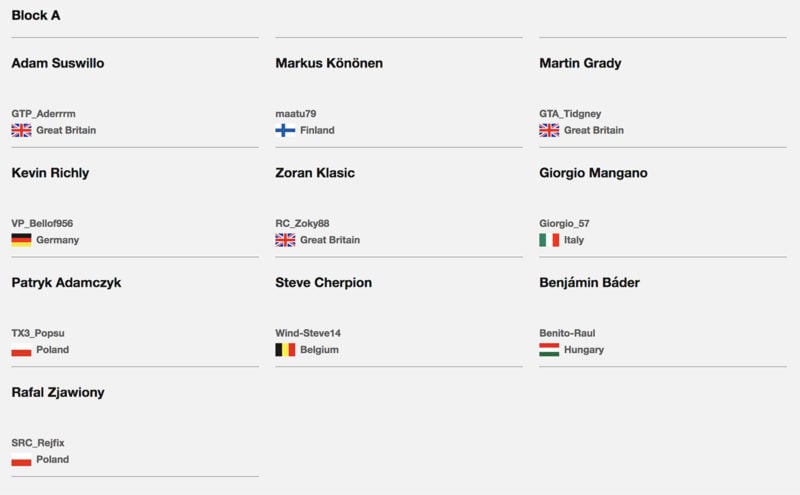Click the Italy flag icon
Viewport: 800px width, 495px height.
point(549,240)
